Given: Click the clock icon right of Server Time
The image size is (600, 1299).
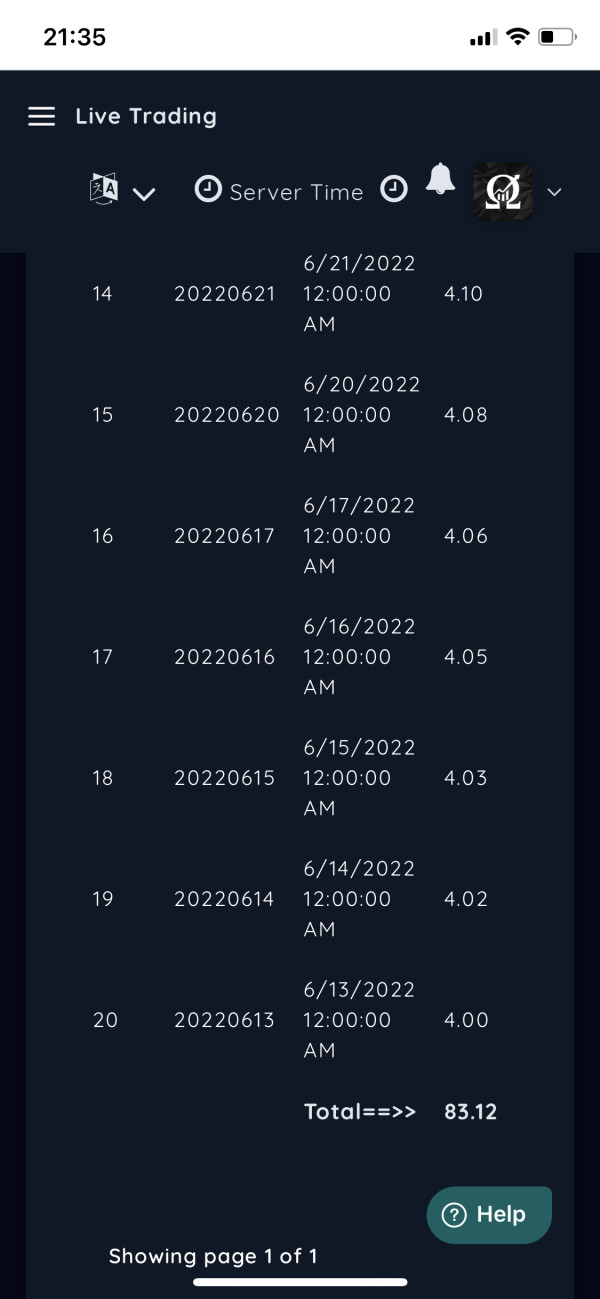Looking at the screenshot, I should 395,190.
